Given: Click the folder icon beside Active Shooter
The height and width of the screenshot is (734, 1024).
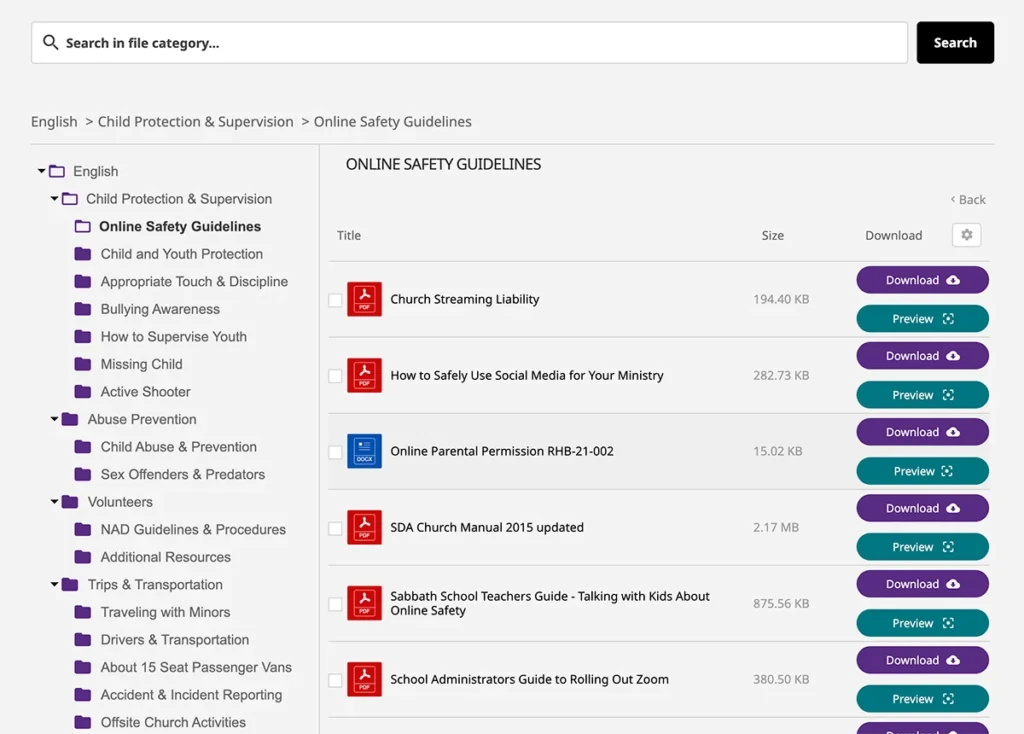Looking at the screenshot, I should click(83, 392).
